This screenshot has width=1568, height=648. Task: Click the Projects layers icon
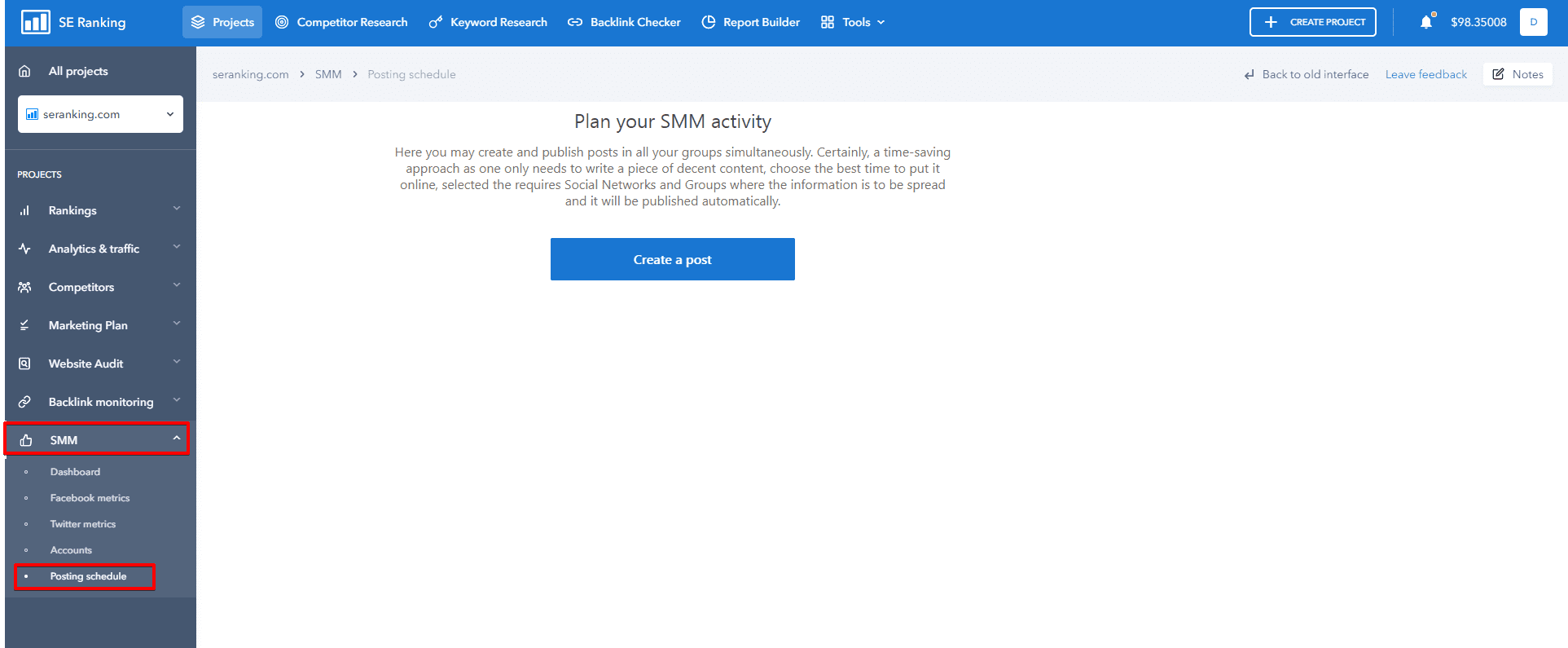(x=198, y=22)
